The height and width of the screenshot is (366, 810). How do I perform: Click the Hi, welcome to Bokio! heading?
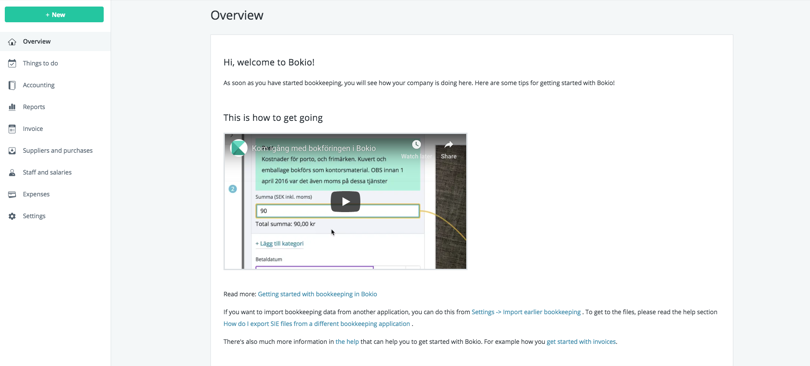coord(269,62)
